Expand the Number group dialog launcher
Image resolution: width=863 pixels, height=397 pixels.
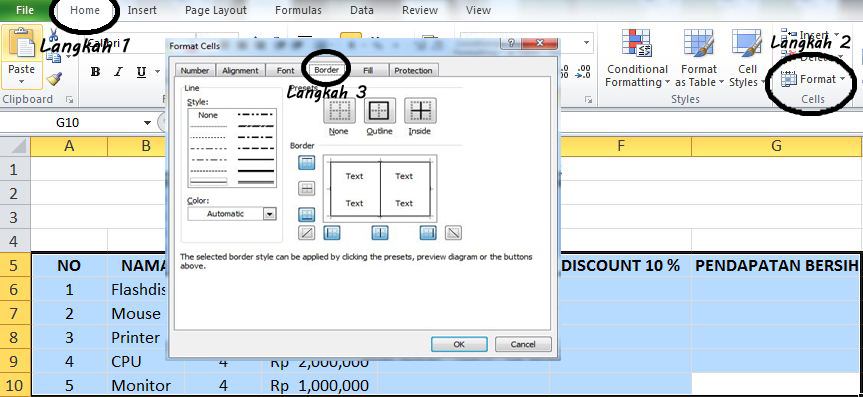pyautogui.click(x=588, y=100)
